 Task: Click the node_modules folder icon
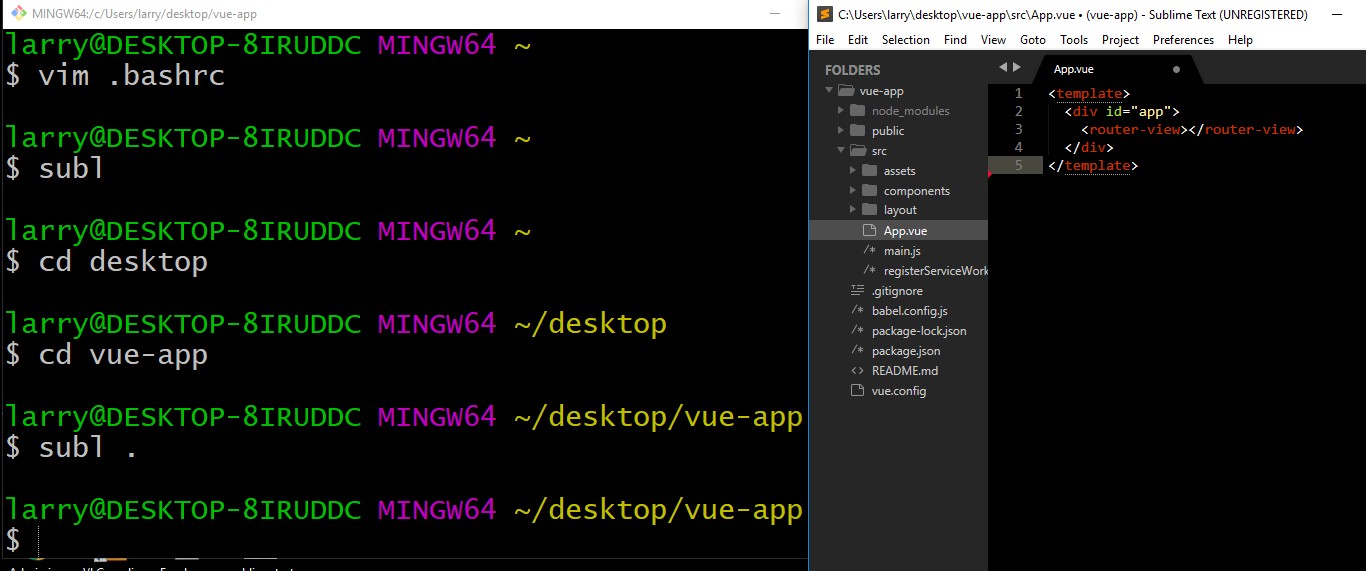(856, 111)
